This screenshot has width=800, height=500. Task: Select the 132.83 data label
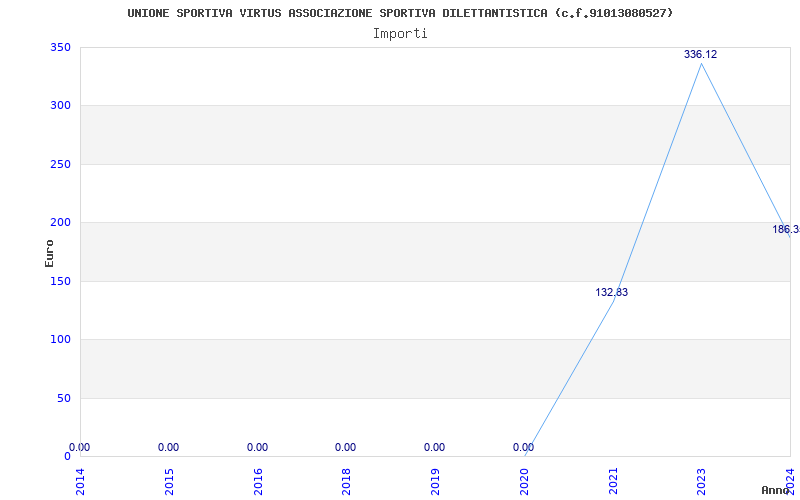coord(612,292)
